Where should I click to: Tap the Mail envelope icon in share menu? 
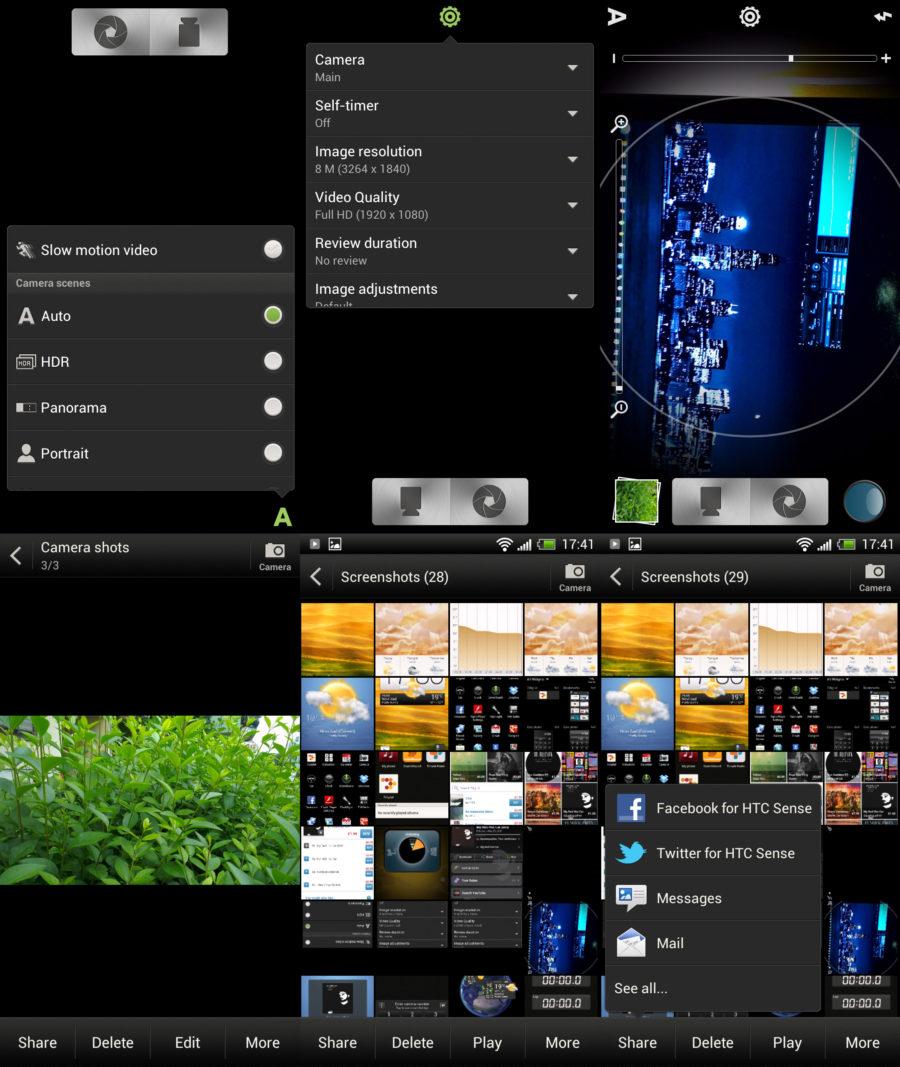pos(631,942)
